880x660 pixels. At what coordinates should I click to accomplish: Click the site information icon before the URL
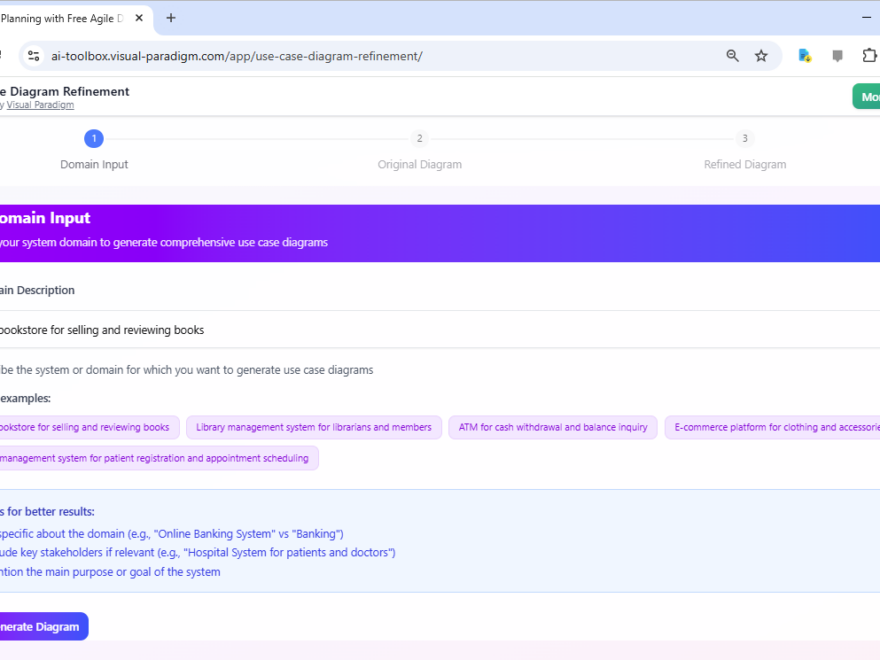point(33,56)
